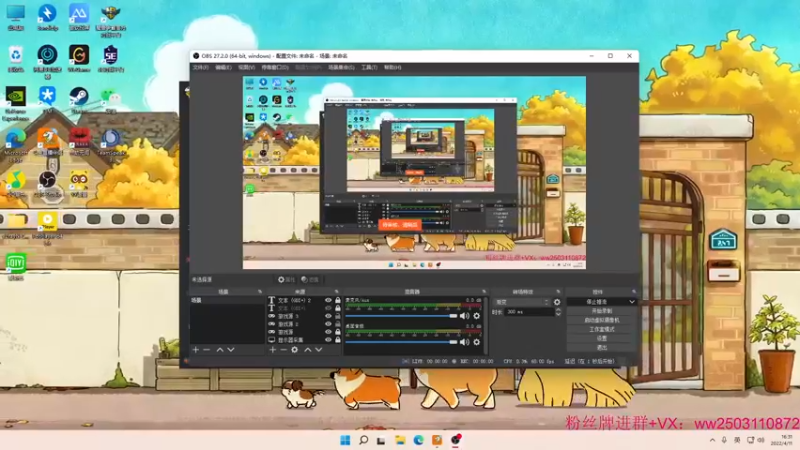Screen dimensions: 800x450
Task: Open source 属性 properties button
Action: click(x=286, y=280)
